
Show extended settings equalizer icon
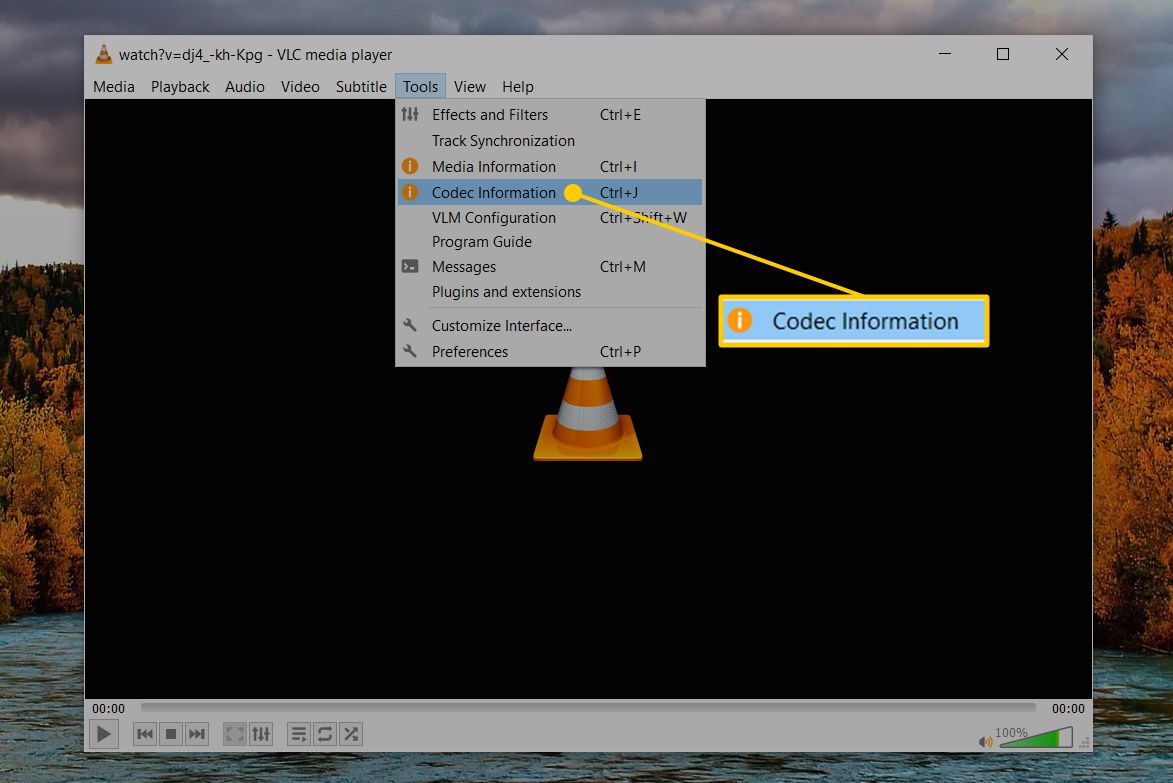point(261,734)
